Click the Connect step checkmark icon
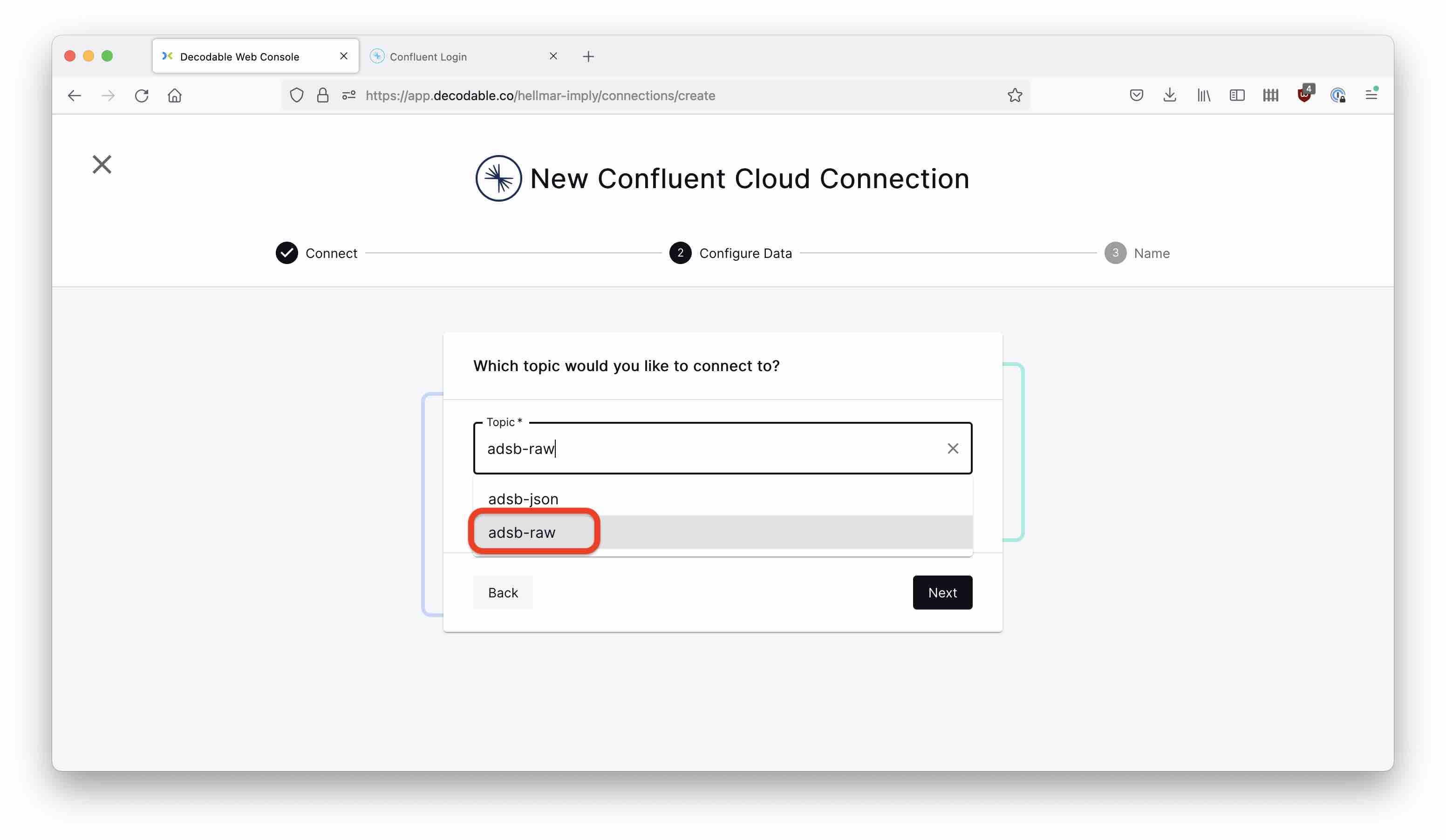1446x840 pixels. (x=287, y=253)
